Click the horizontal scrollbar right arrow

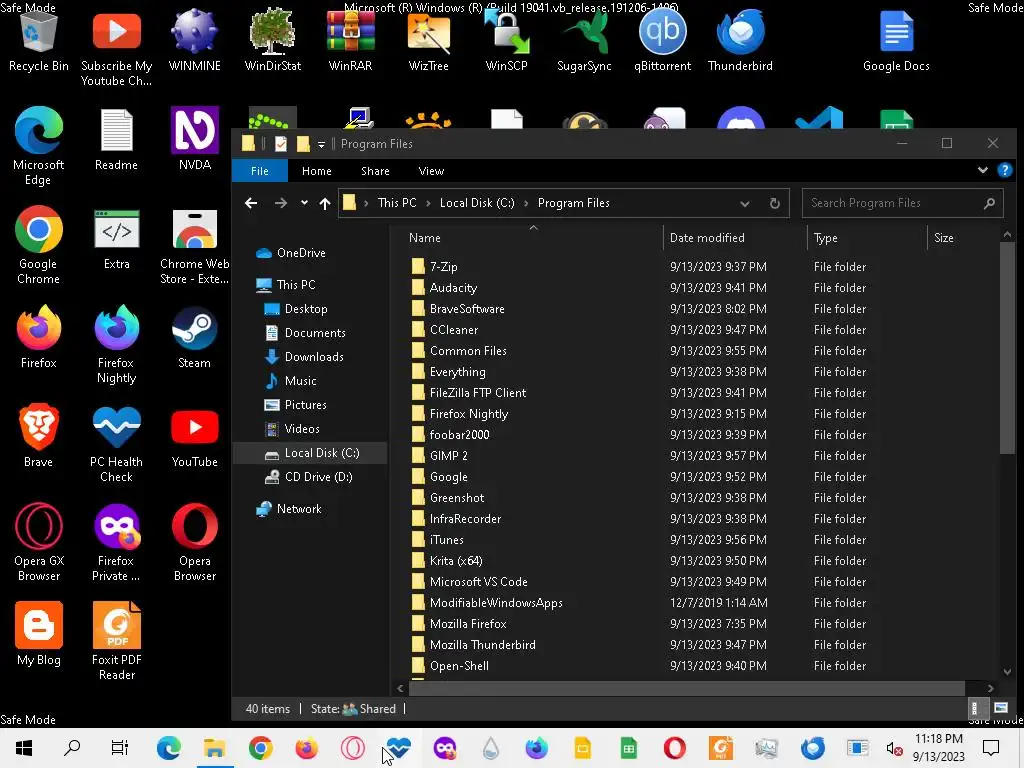991,688
